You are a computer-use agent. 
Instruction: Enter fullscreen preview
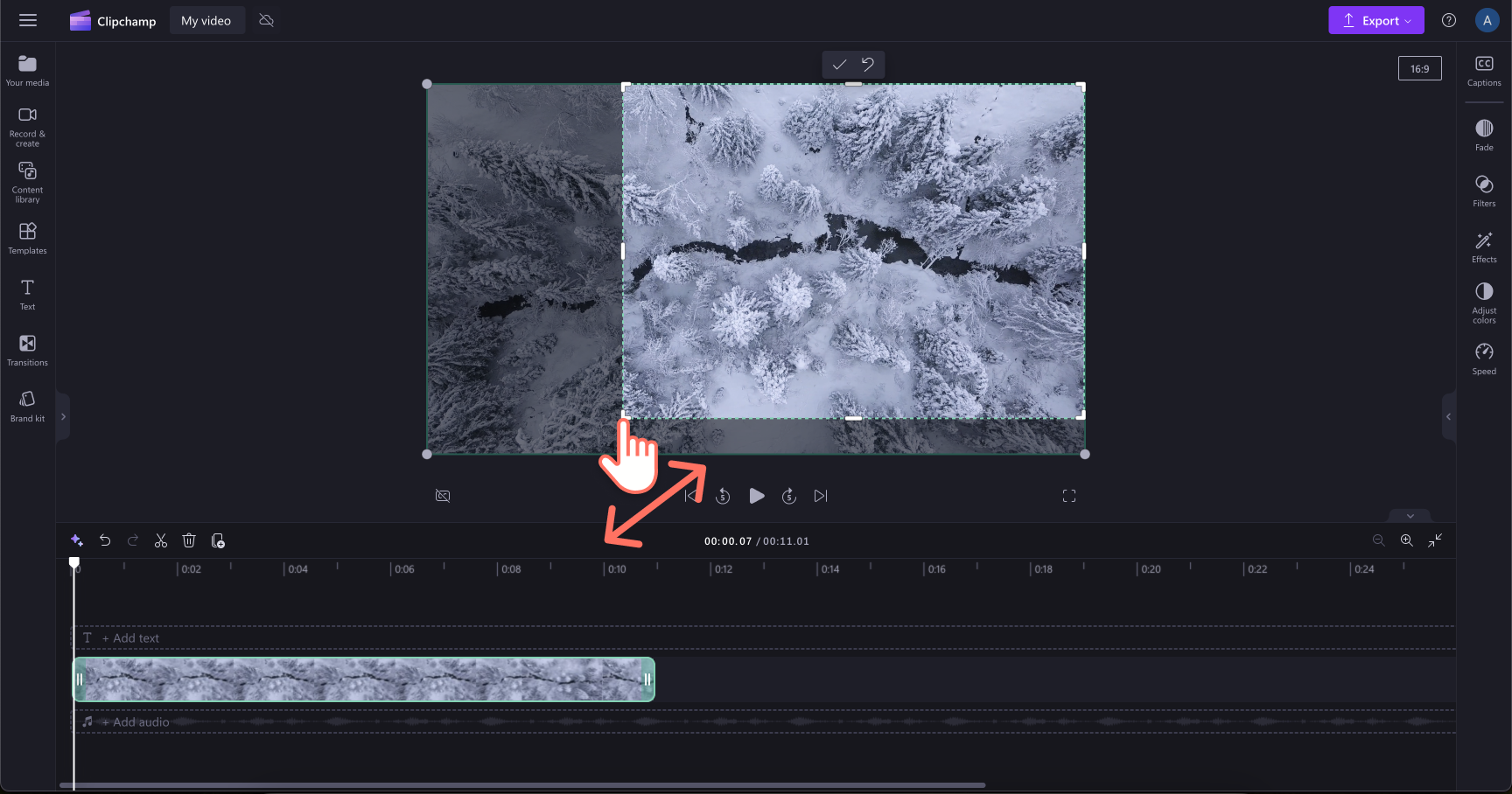point(1069,496)
